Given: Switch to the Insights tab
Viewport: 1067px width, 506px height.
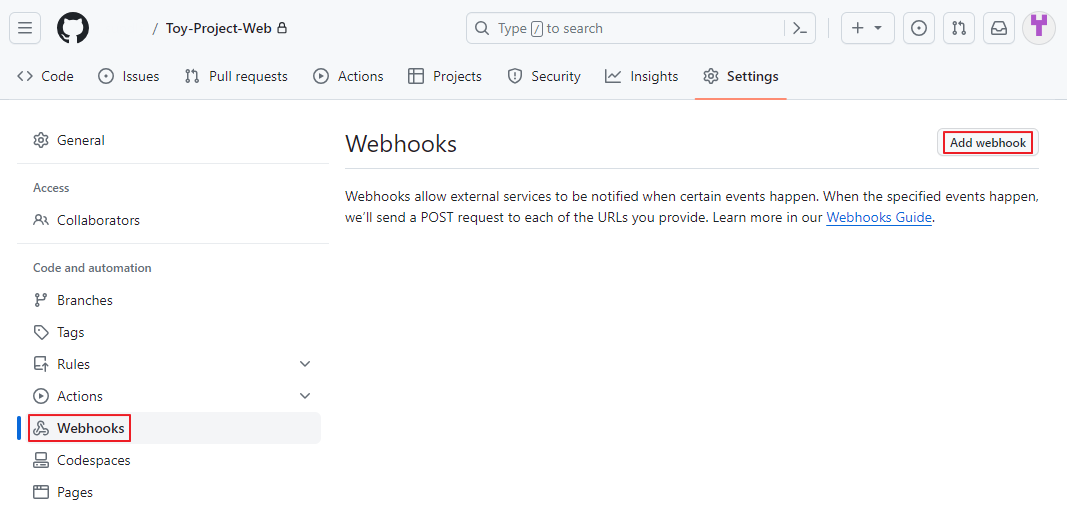Looking at the screenshot, I should pos(642,76).
